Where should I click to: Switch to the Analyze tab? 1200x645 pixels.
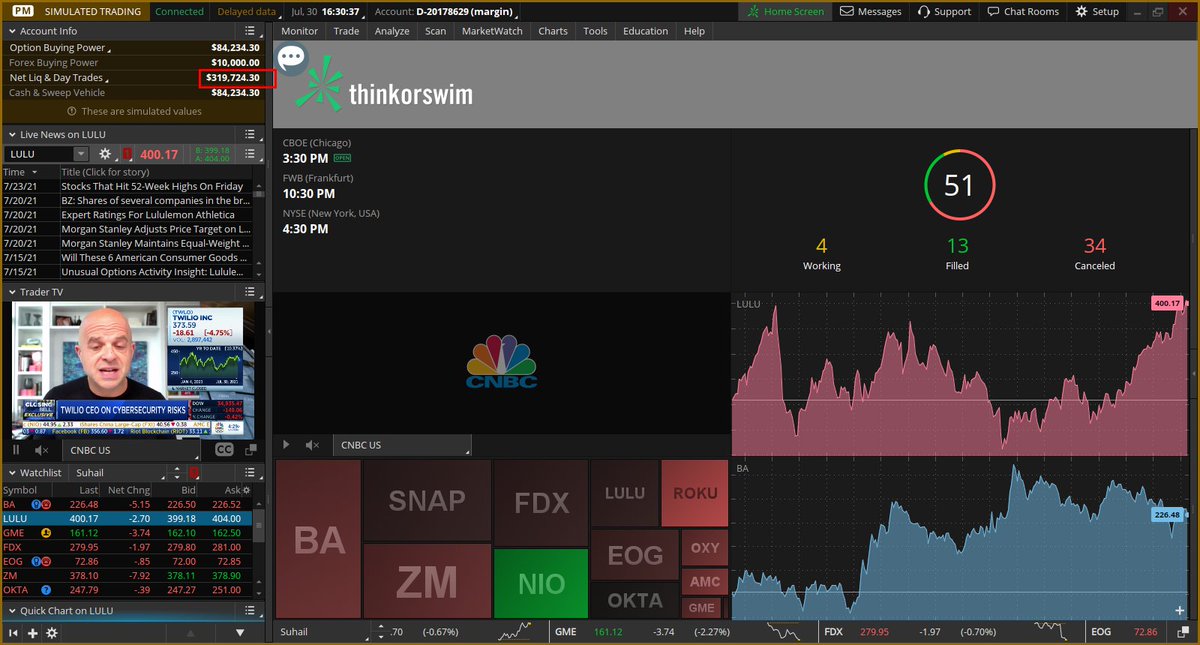[392, 31]
